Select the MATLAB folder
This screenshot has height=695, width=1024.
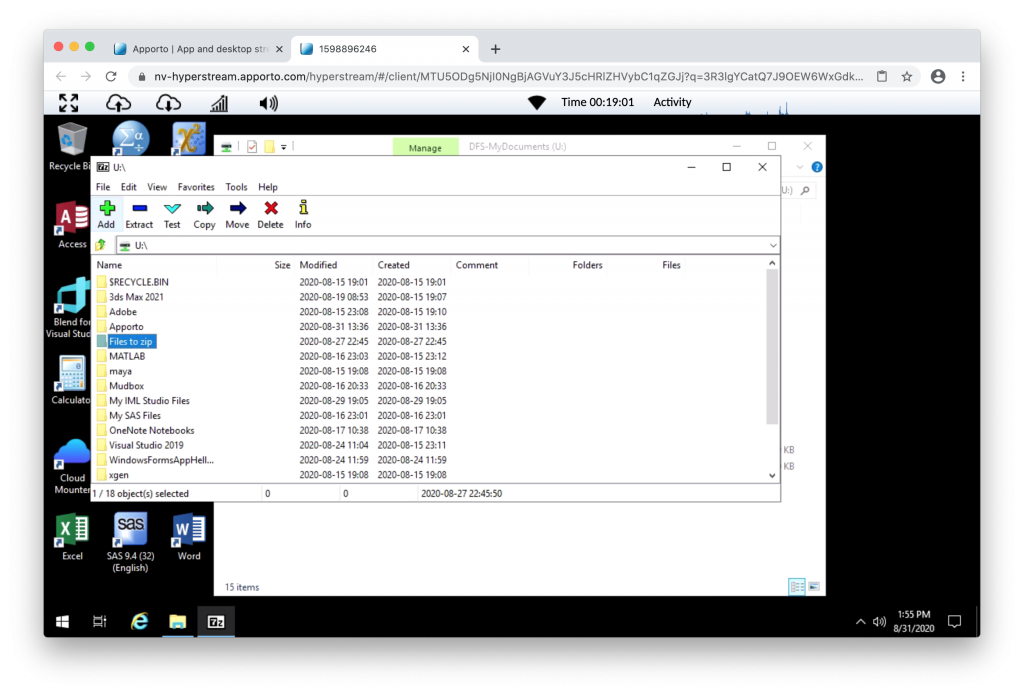click(x=127, y=356)
